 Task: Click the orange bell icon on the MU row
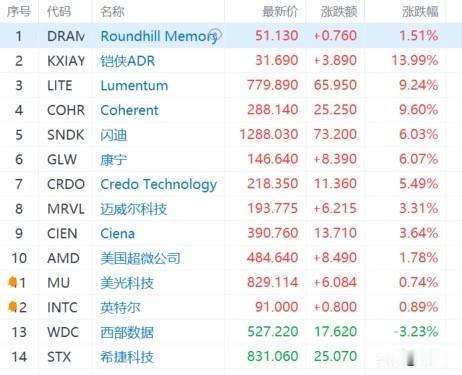(12, 282)
